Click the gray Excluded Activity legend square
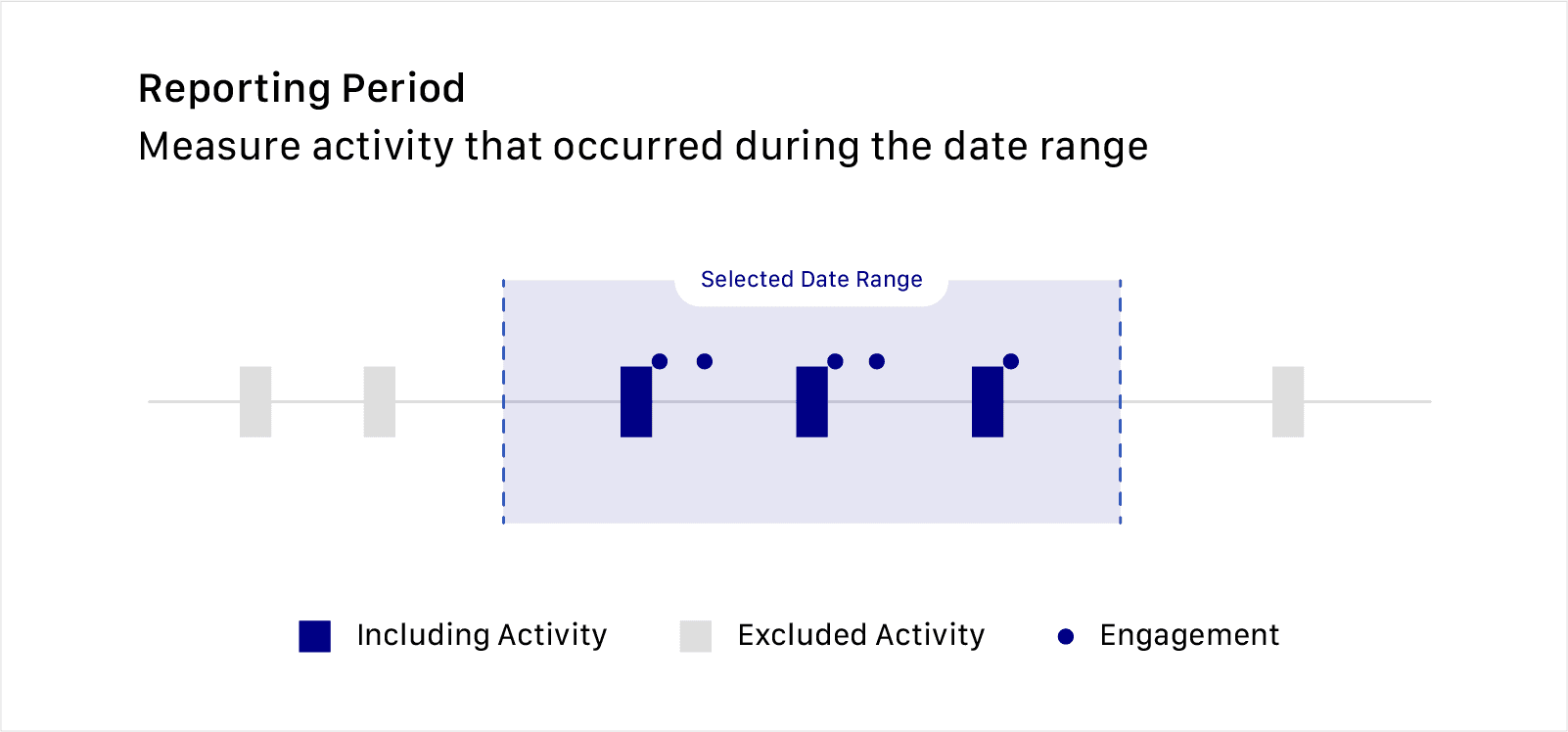1568x732 pixels. coord(696,636)
